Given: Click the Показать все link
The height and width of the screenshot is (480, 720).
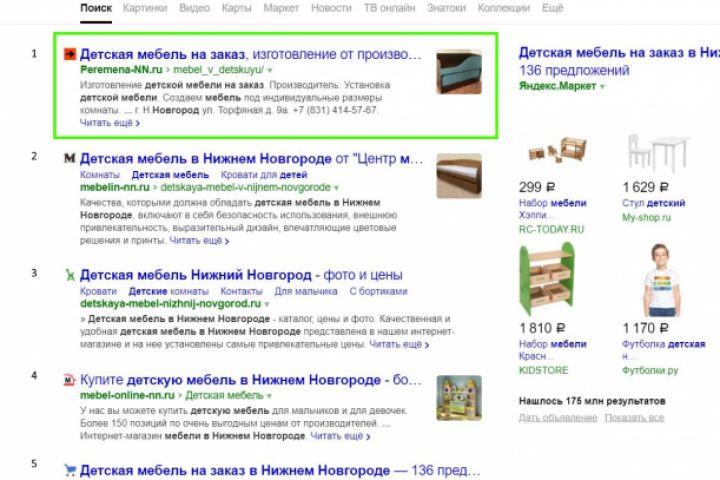Looking at the screenshot, I should click(x=634, y=418).
